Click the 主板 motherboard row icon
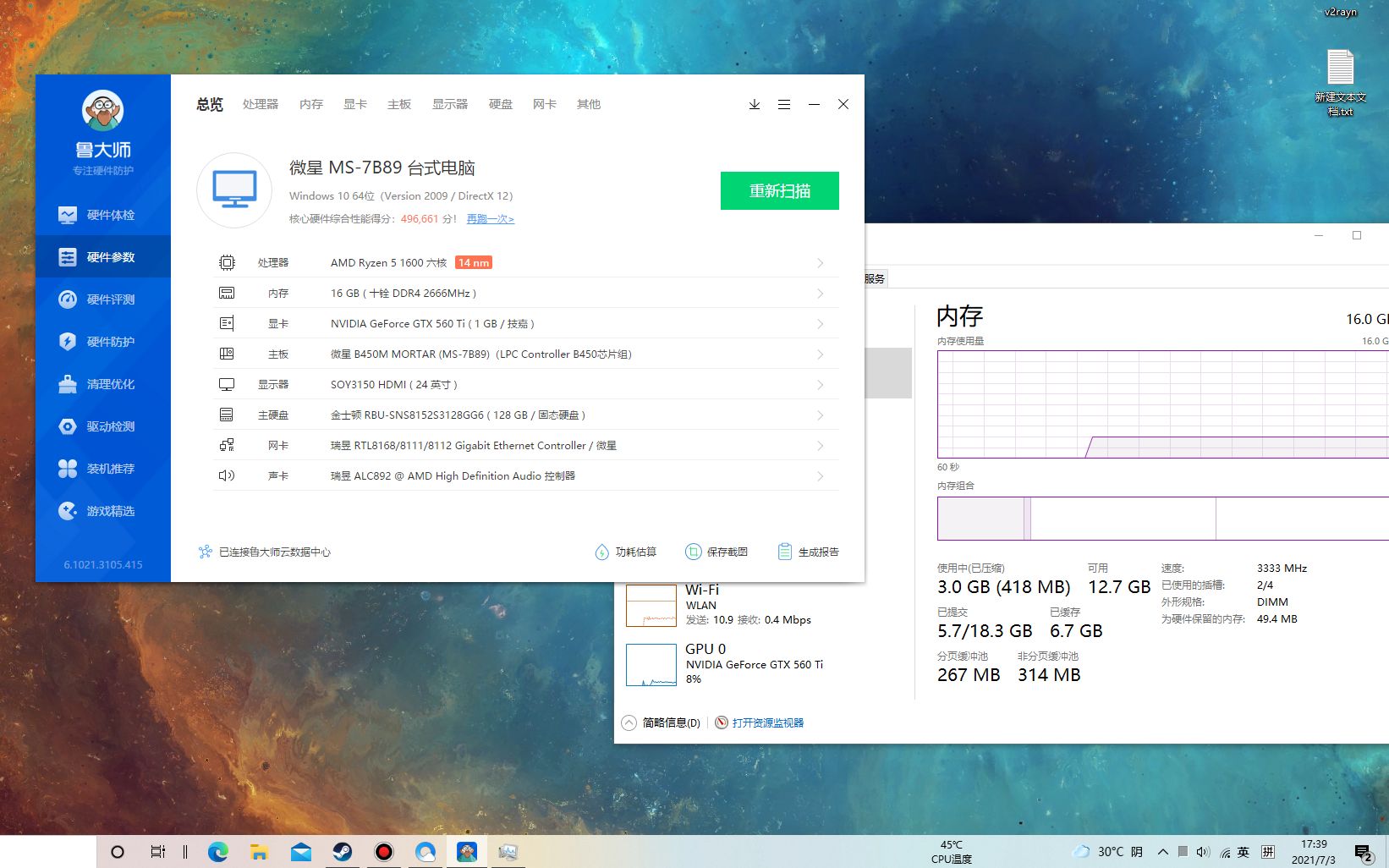 click(227, 354)
